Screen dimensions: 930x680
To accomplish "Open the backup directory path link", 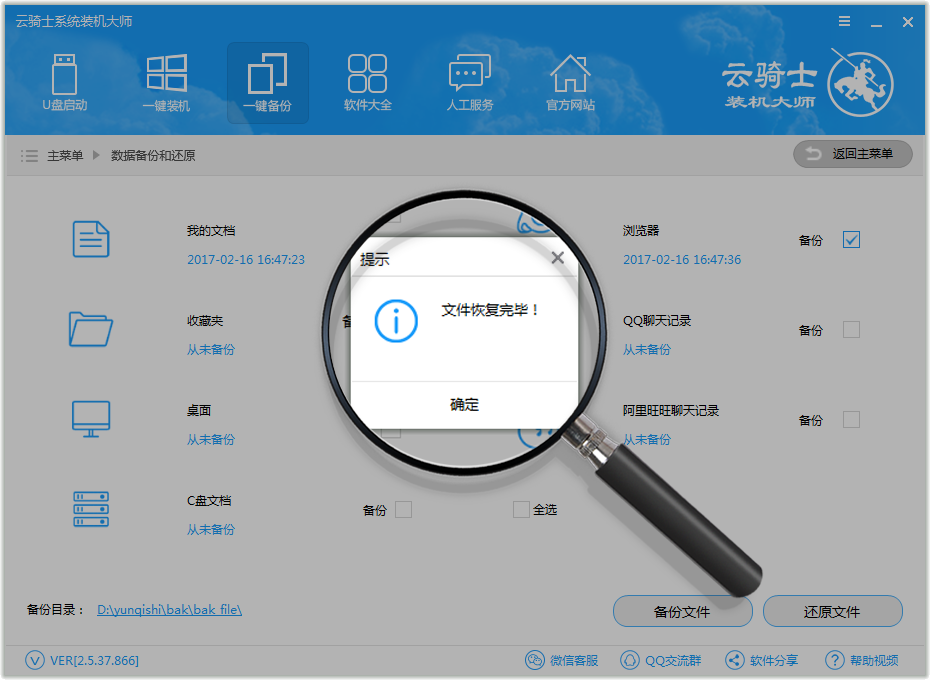I will [x=170, y=610].
